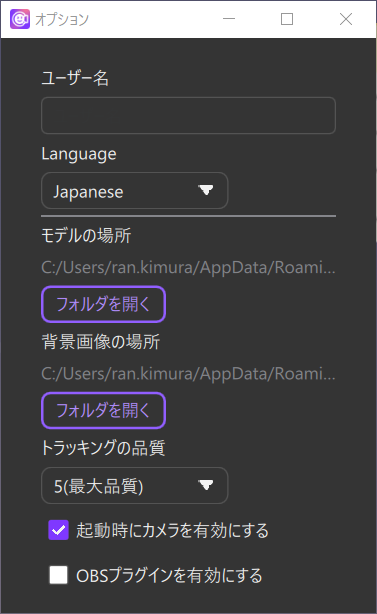Open the 5(最大品質) tracking quality dropdown

pos(134,485)
